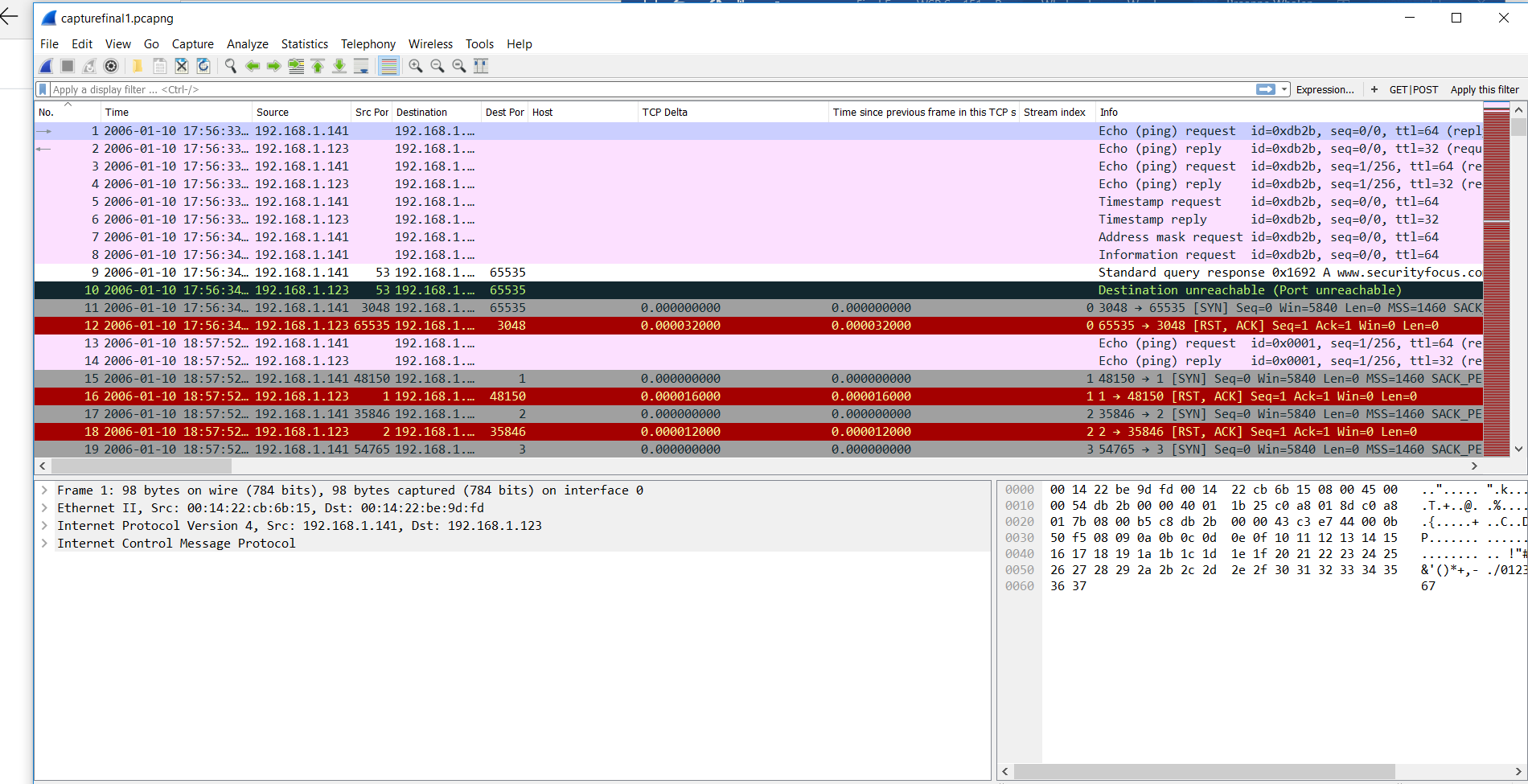Click the zoom in magnifier icon
Viewport: 1528px width, 784px height.
pyautogui.click(x=416, y=66)
